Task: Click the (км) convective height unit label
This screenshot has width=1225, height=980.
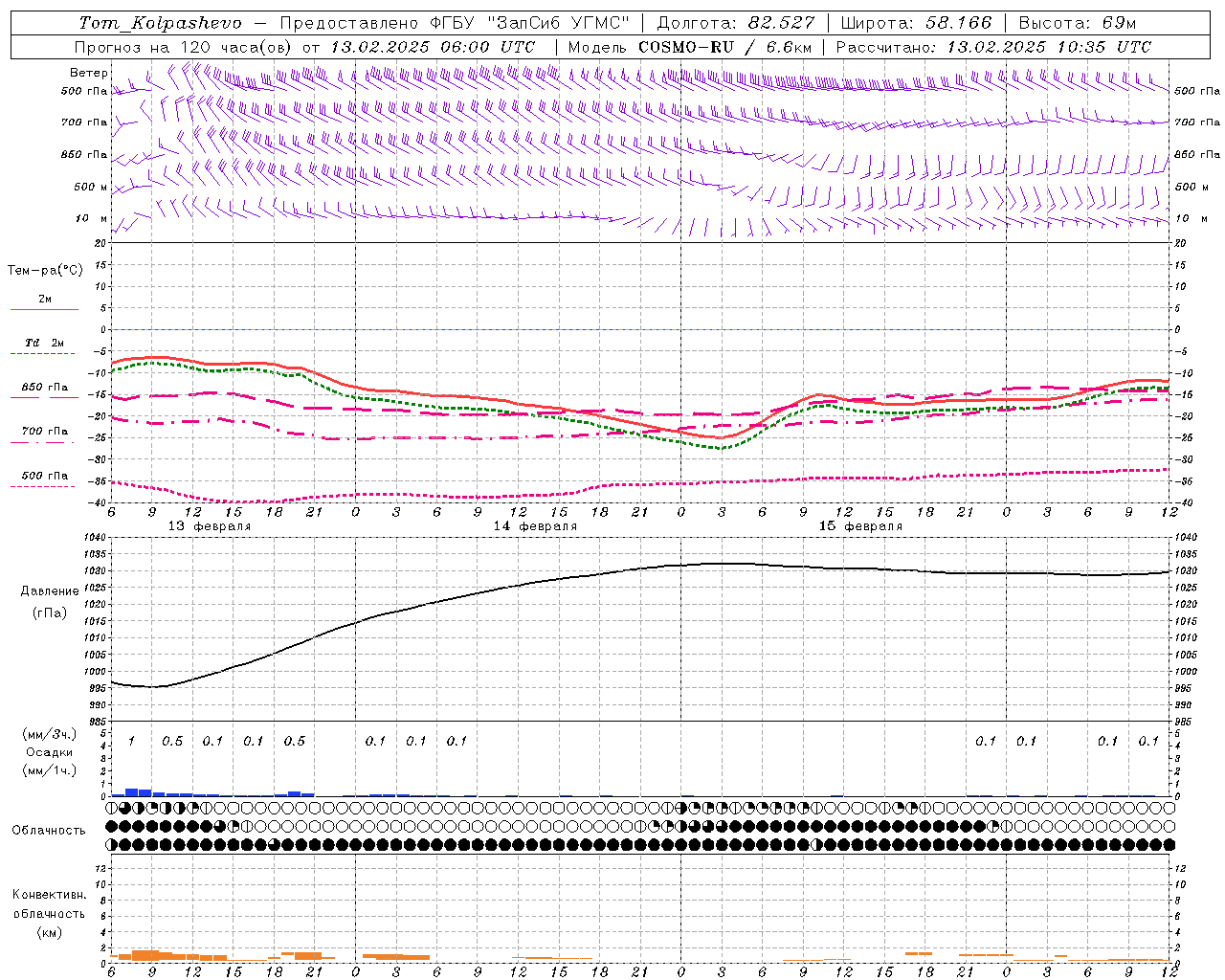Action: click(49, 932)
